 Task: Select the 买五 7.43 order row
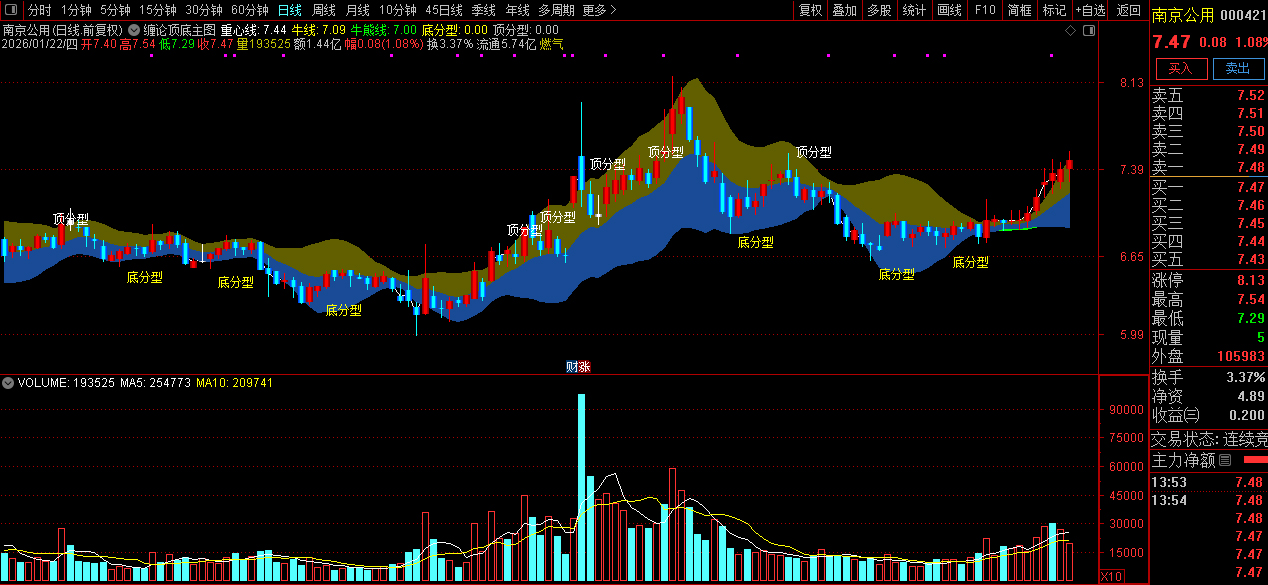(x=1209, y=259)
